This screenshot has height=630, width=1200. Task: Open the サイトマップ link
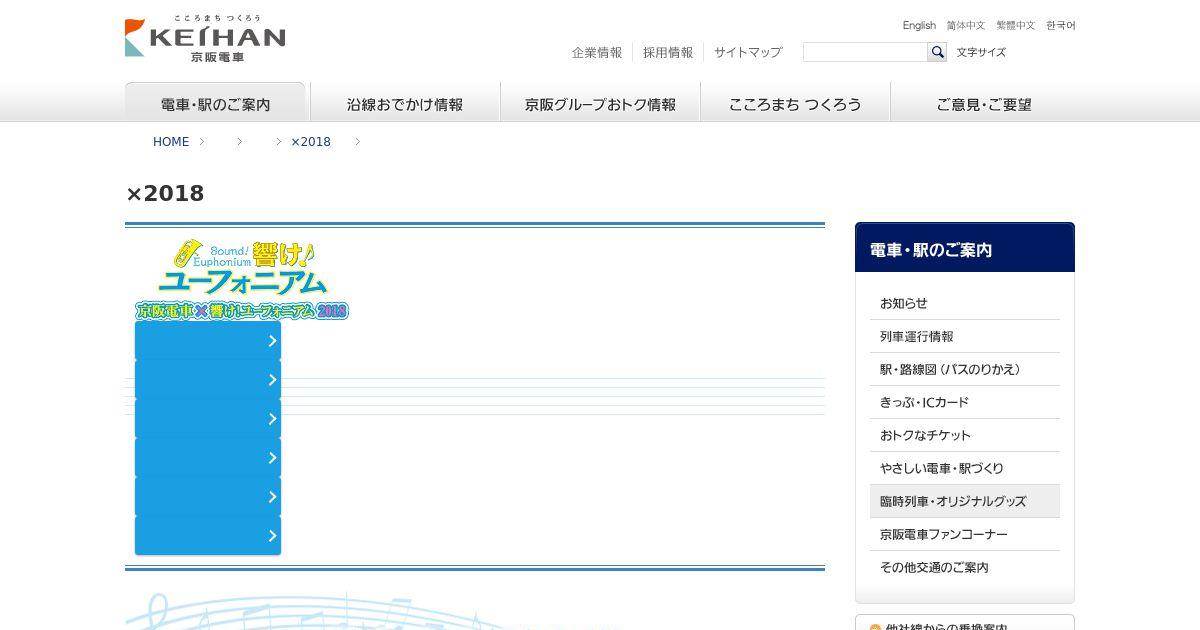pos(748,52)
